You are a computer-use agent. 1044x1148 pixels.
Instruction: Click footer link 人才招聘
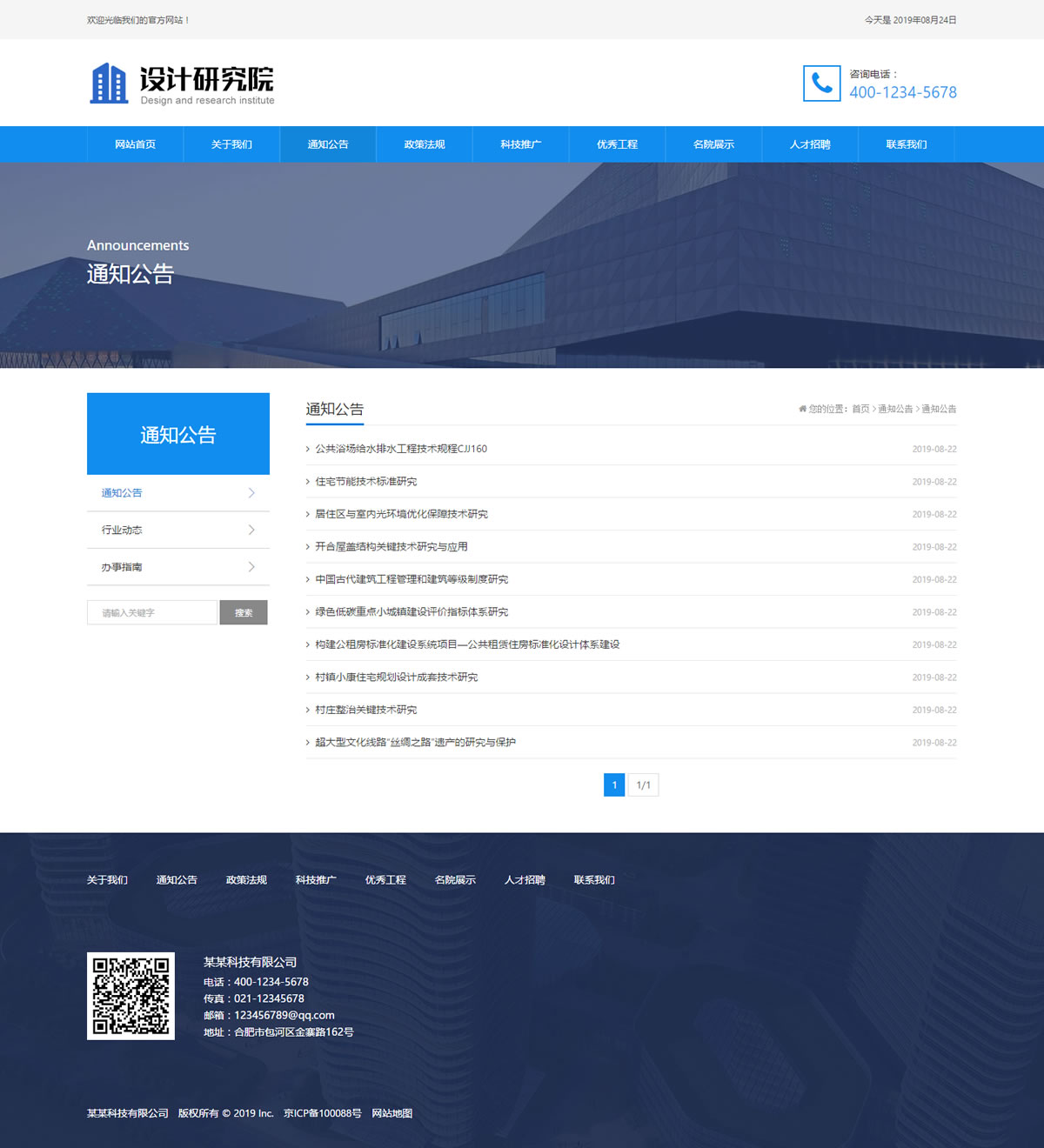click(x=525, y=880)
